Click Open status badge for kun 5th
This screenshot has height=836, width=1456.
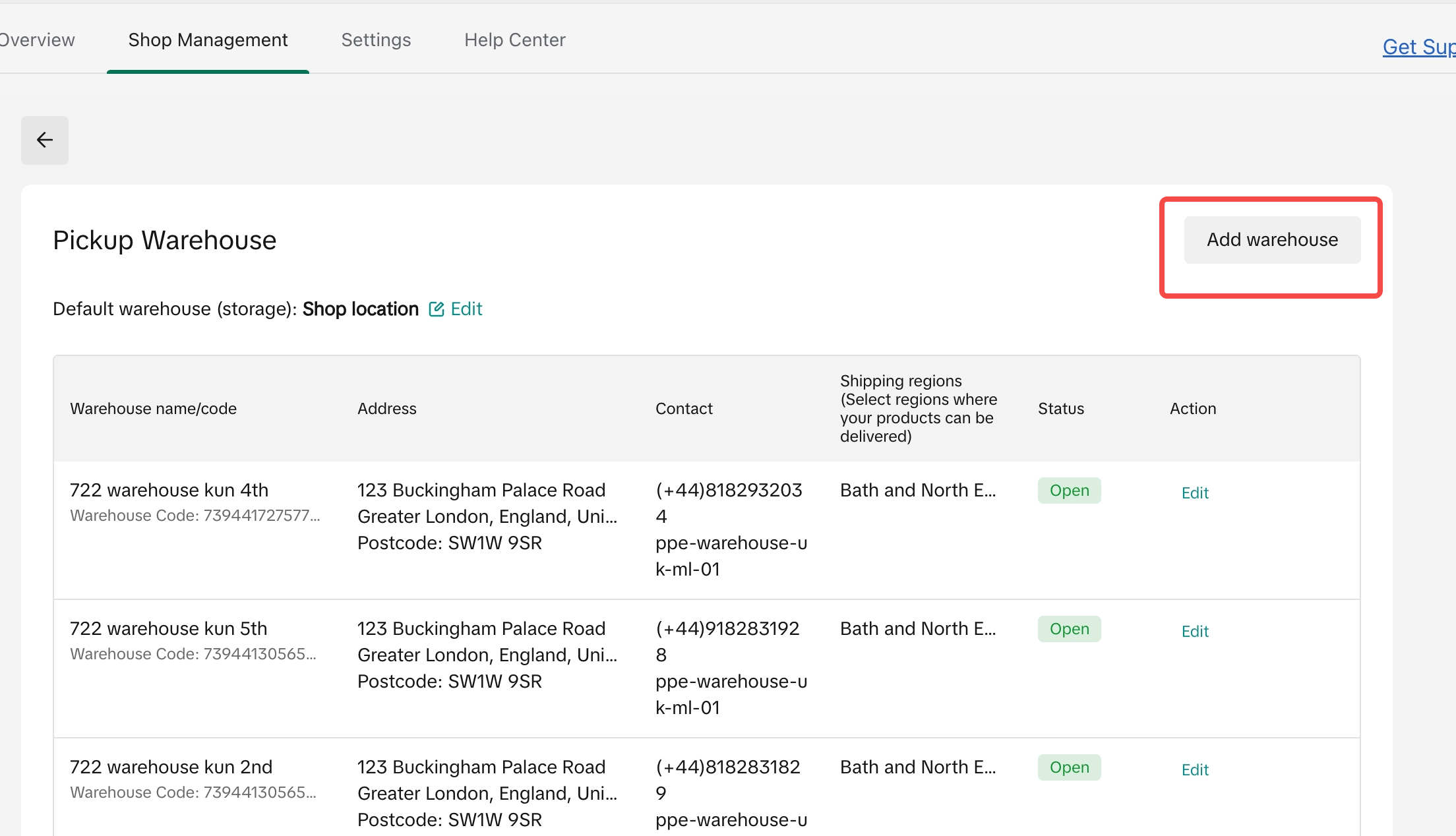click(x=1069, y=629)
